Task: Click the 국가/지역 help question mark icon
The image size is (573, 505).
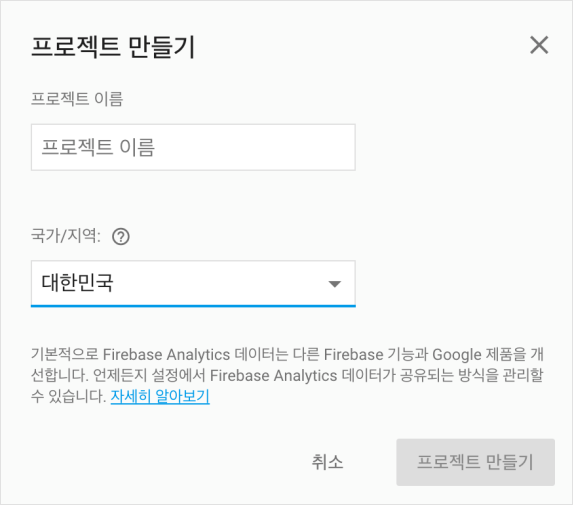Action: 121,236
